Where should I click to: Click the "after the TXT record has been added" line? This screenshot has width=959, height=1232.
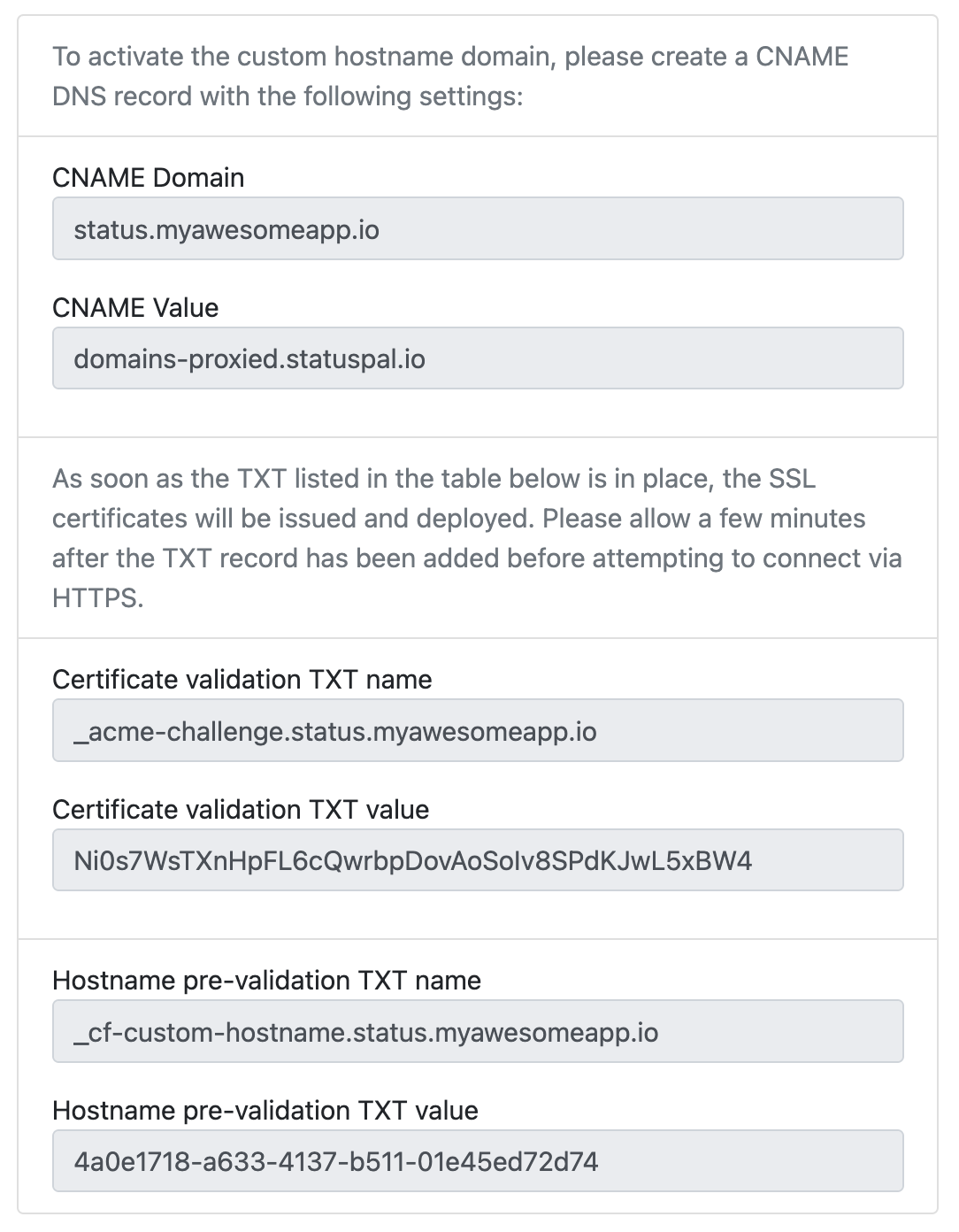tap(476, 558)
